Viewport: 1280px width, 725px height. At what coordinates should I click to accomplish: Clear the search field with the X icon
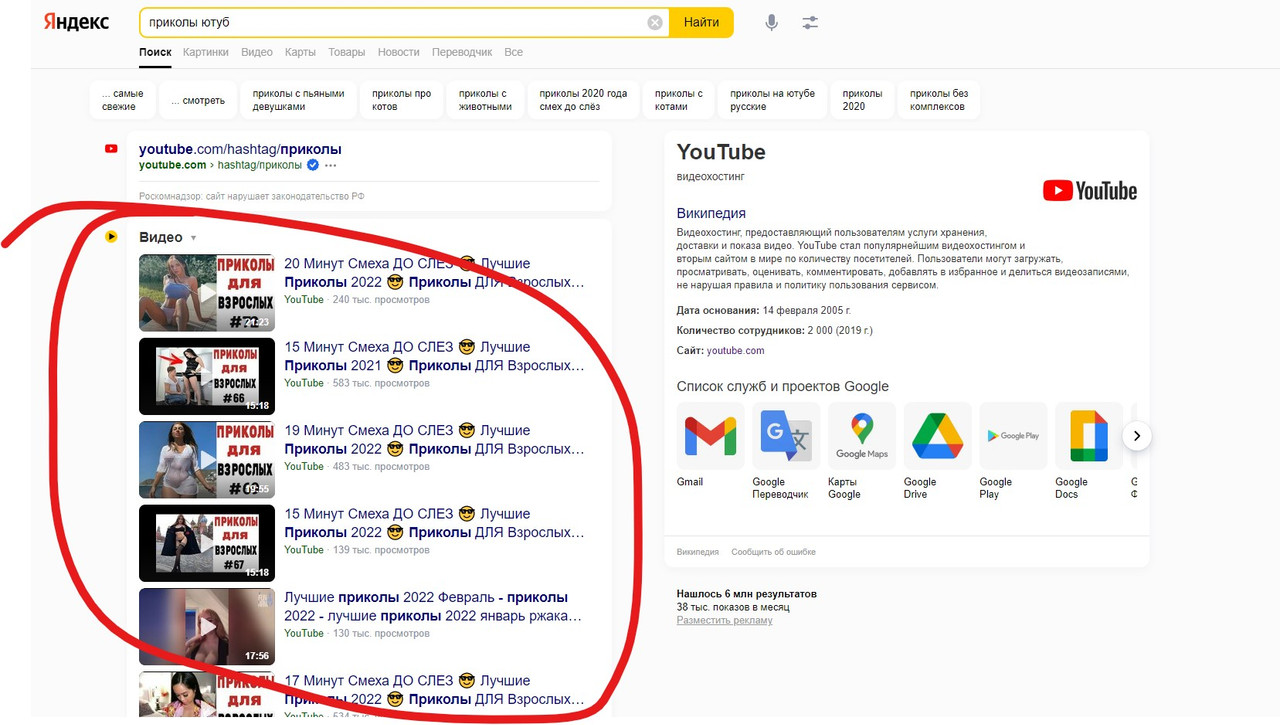[x=655, y=22]
